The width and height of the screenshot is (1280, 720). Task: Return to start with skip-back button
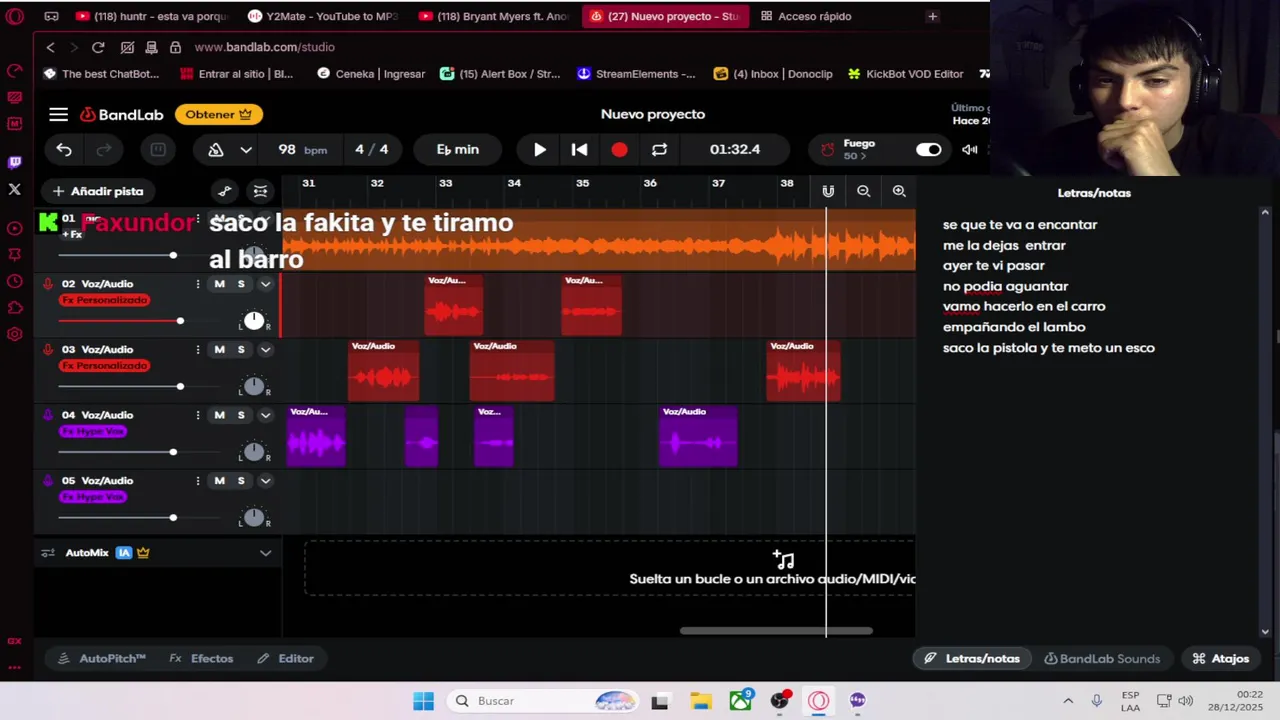tap(579, 150)
